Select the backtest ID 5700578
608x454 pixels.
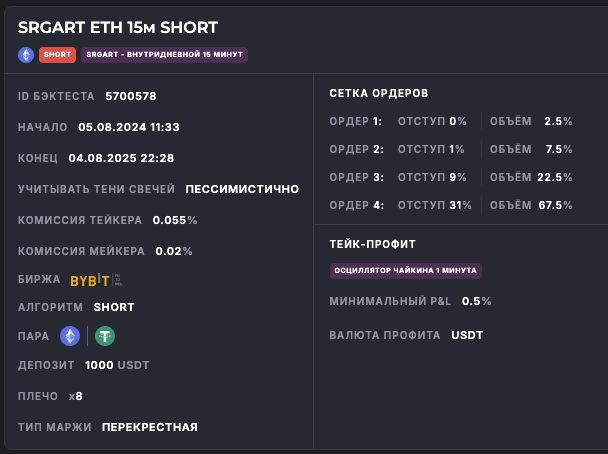pyautogui.click(x=131, y=96)
